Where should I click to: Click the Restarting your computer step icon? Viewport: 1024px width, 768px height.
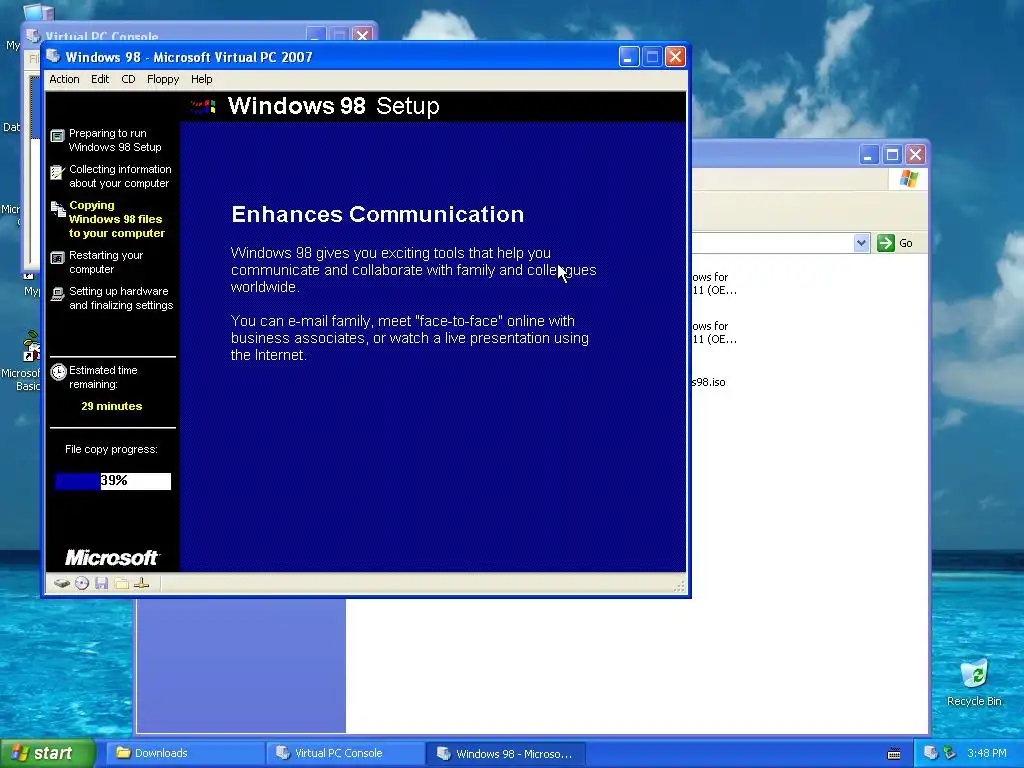point(57,258)
